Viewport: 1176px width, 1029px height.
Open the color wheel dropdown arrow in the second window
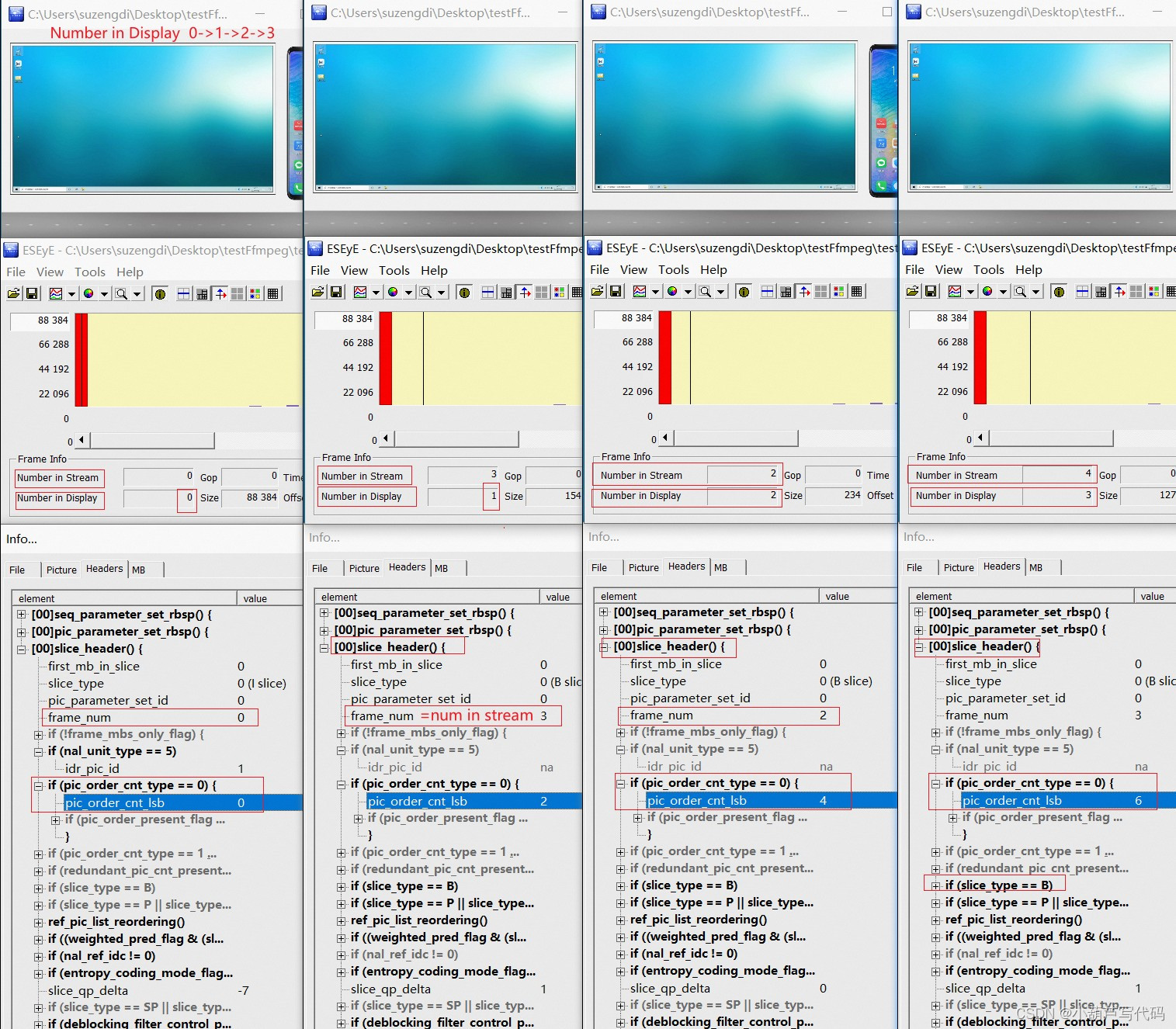(408, 292)
